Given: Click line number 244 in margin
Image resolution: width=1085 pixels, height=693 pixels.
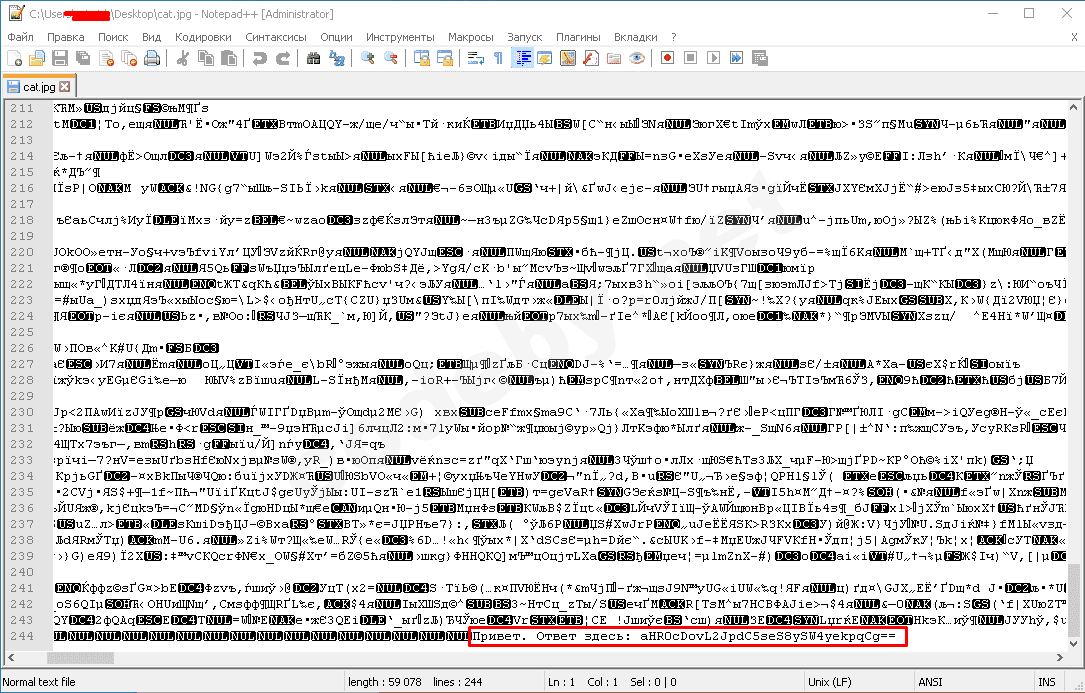Looking at the screenshot, I should coord(22,636).
